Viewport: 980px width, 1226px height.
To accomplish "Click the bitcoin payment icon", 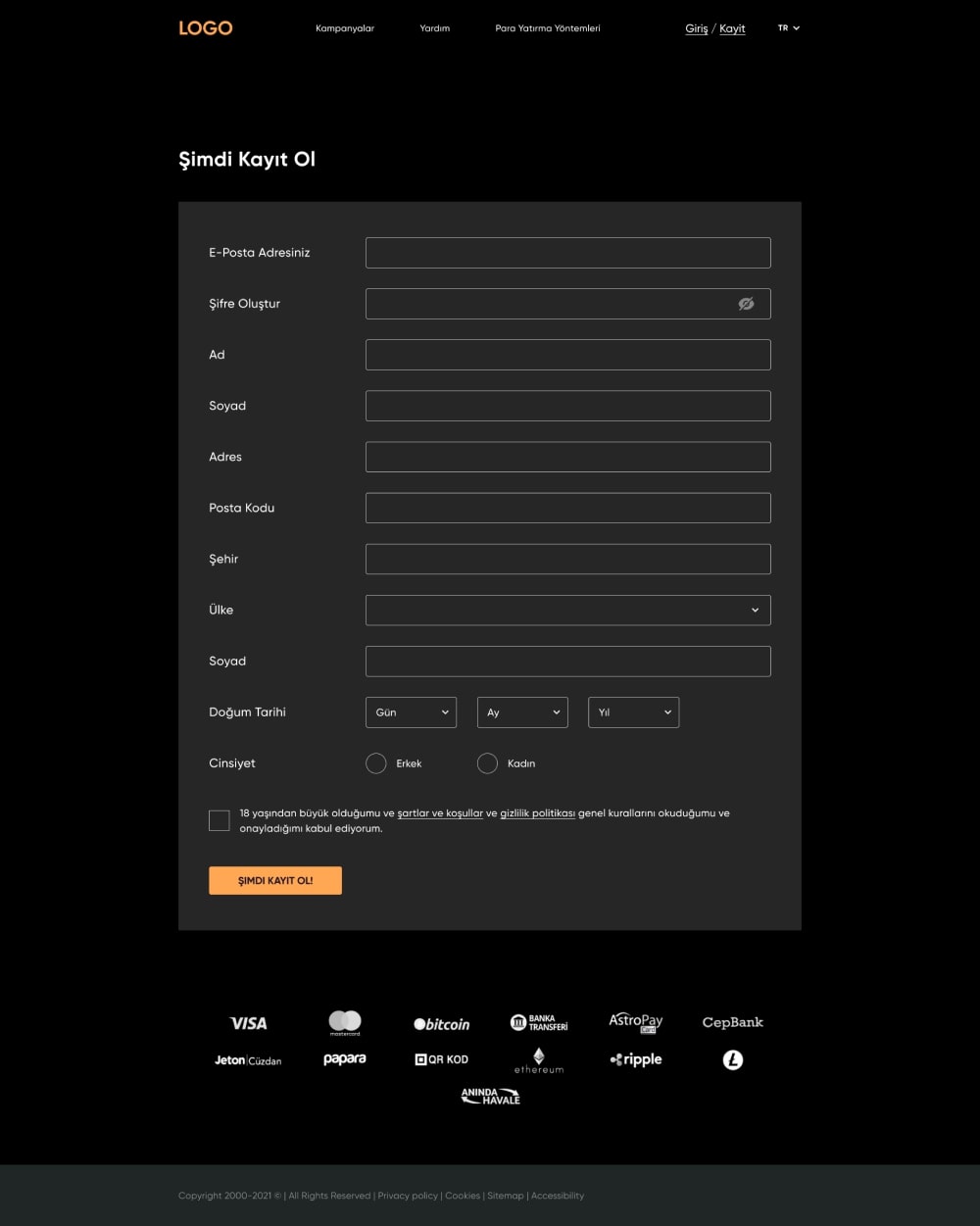I will [x=441, y=1024].
